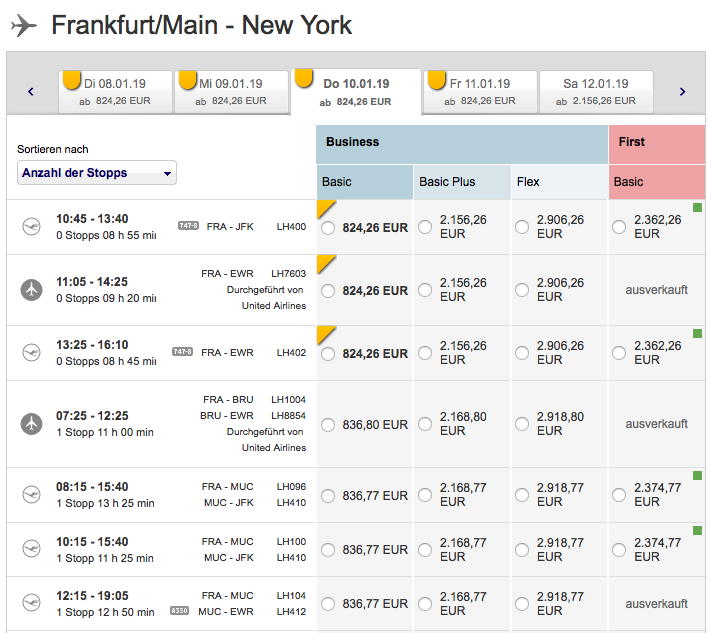Choose First Basic 2.362,26 EUR on LH400
The height and width of the screenshot is (633, 707).
[619, 227]
